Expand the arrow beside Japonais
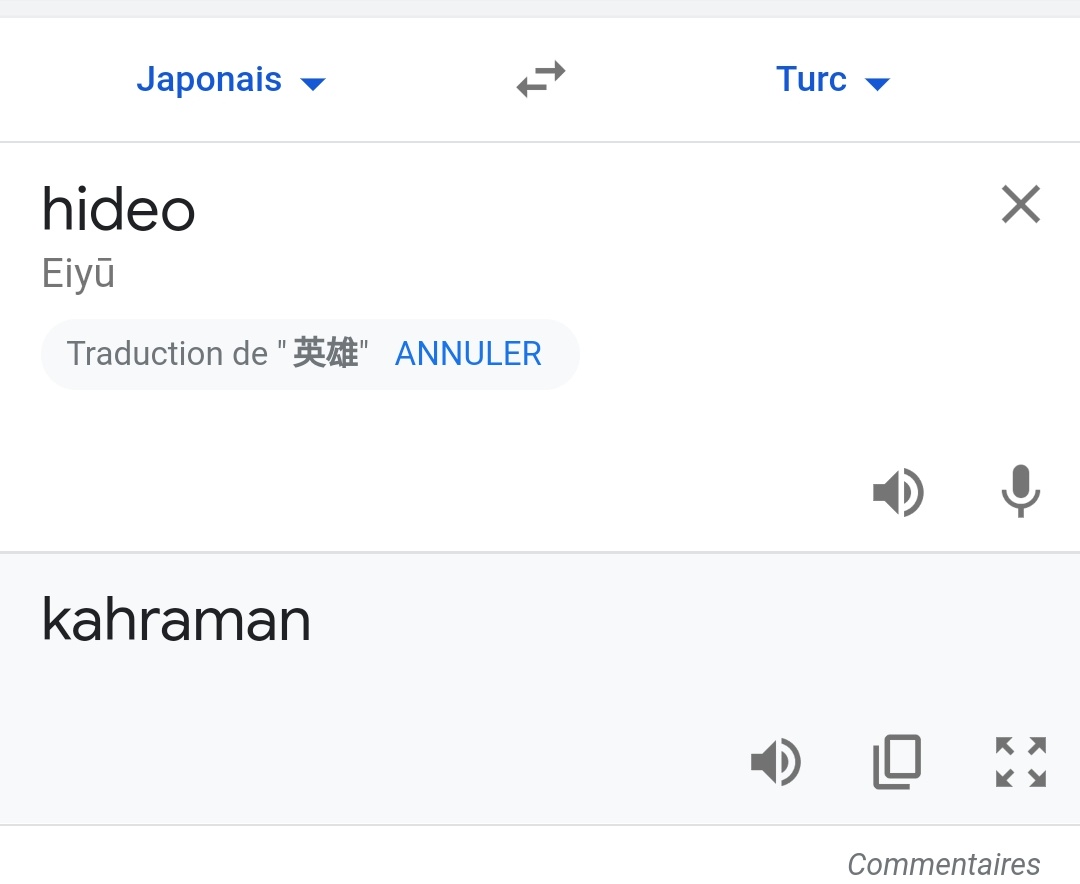The image size is (1080, 884). [313, 84]
